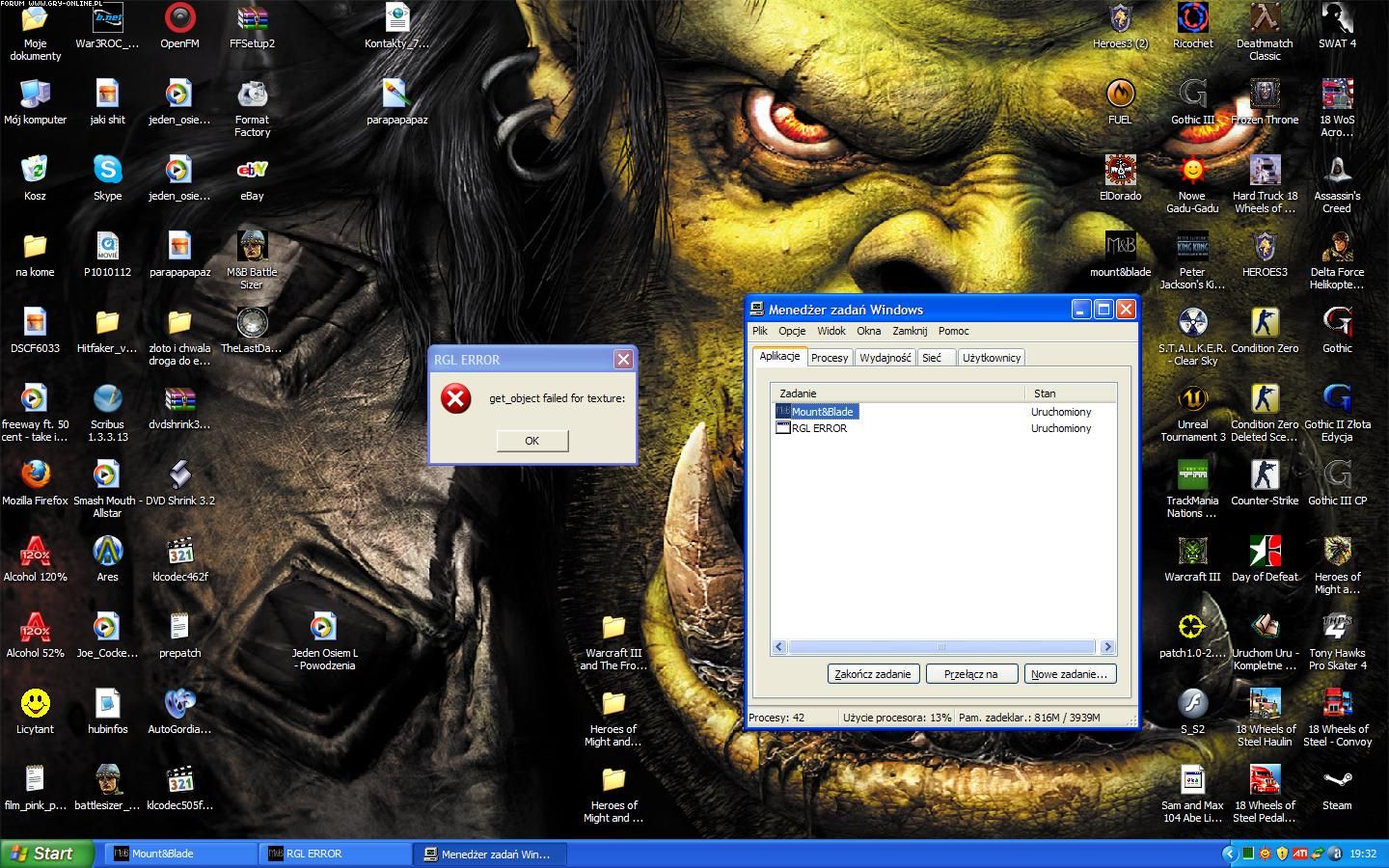Open the FUEL game shortcut
1389x868 pixels.
point(1120,102)
